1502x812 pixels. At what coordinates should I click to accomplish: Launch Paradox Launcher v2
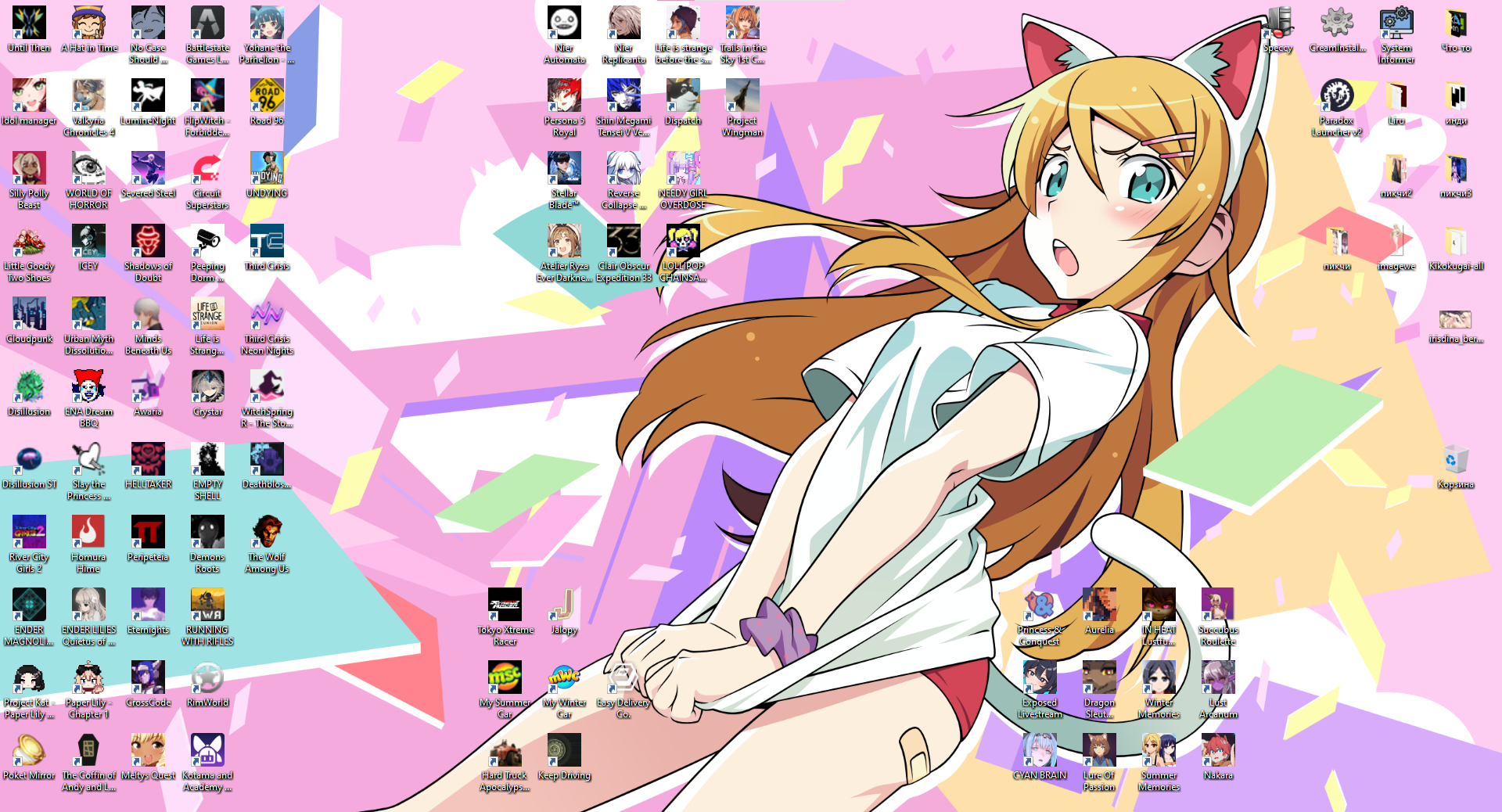click(1337, 108)
